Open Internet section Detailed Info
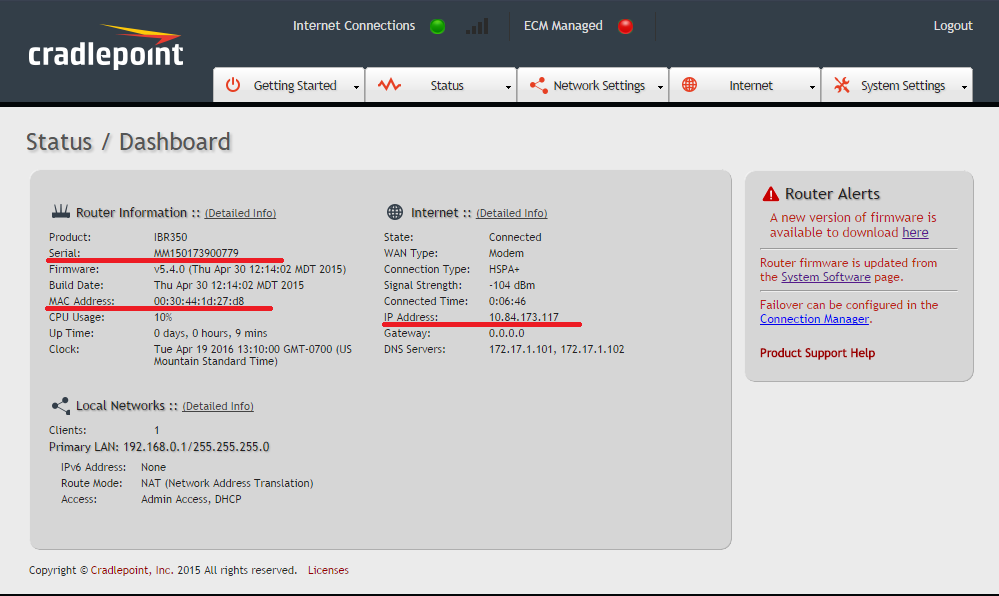This screenshot has height=596, width=999. (x=512, y=213)
